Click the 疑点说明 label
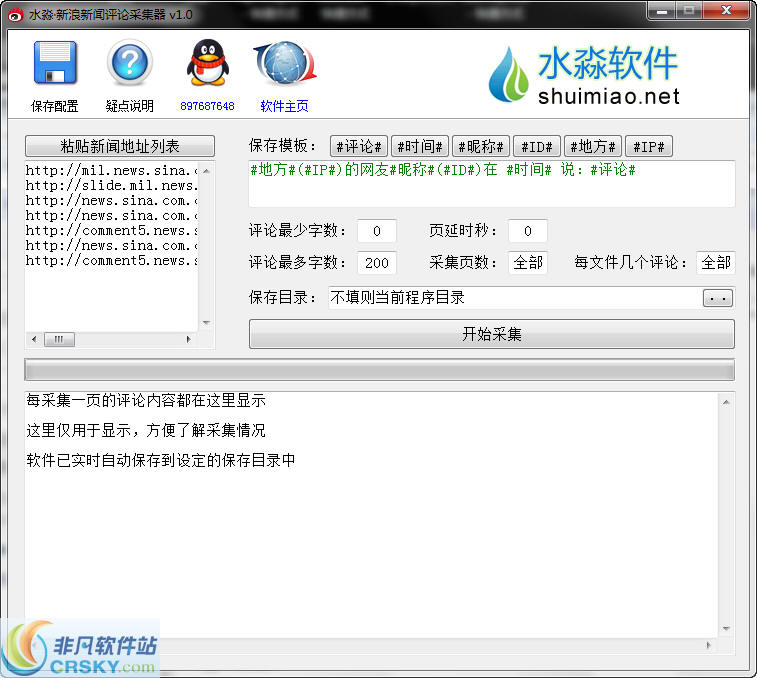The height and width of the screenshot is (678, 757). click(x=129, y=106)
